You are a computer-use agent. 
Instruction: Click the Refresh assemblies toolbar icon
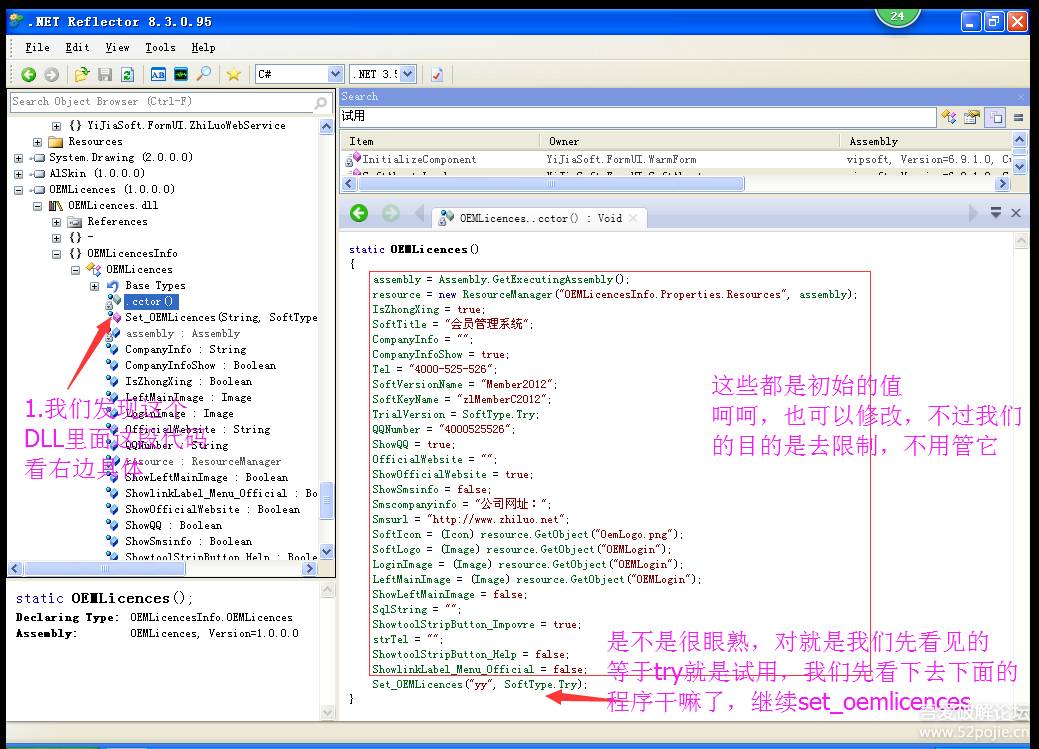click(128, 74)
